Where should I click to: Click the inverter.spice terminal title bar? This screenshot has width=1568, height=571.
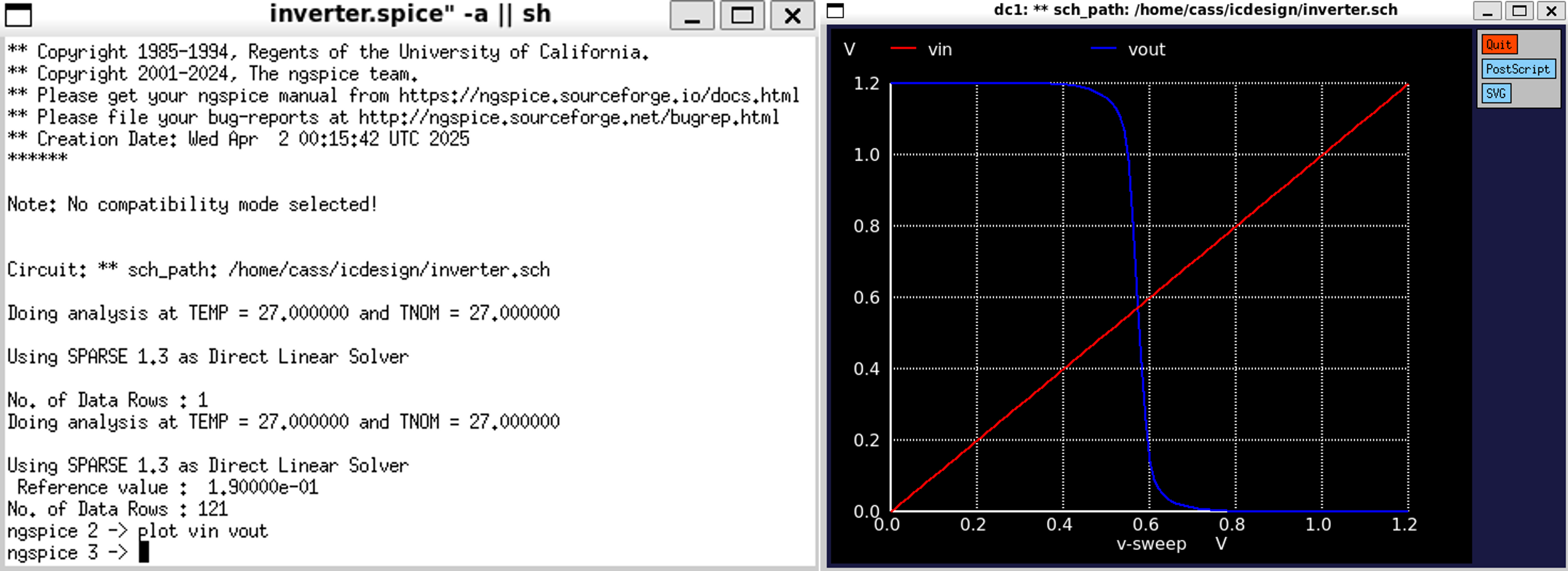[410, 14]
